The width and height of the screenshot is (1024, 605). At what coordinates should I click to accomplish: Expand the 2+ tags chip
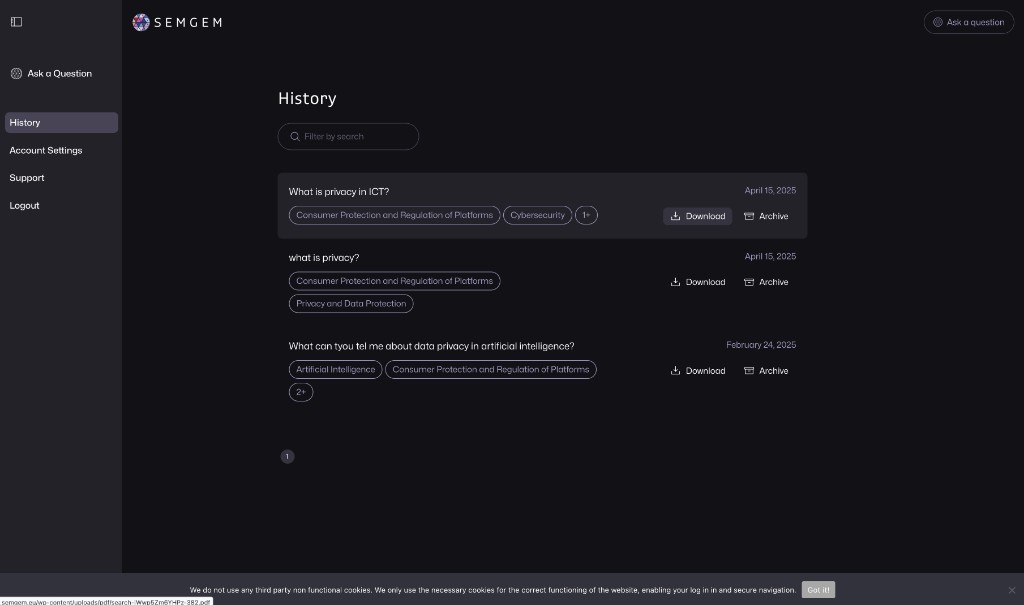(301, 392)
